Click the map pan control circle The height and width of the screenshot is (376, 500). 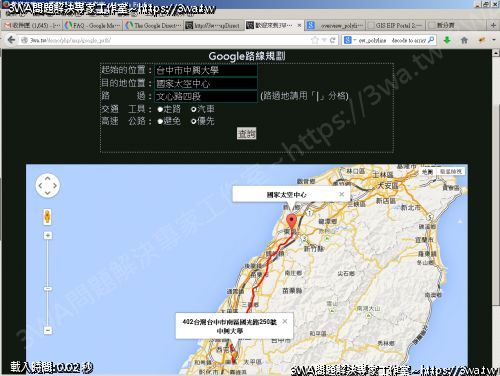(x=48, y=186)
